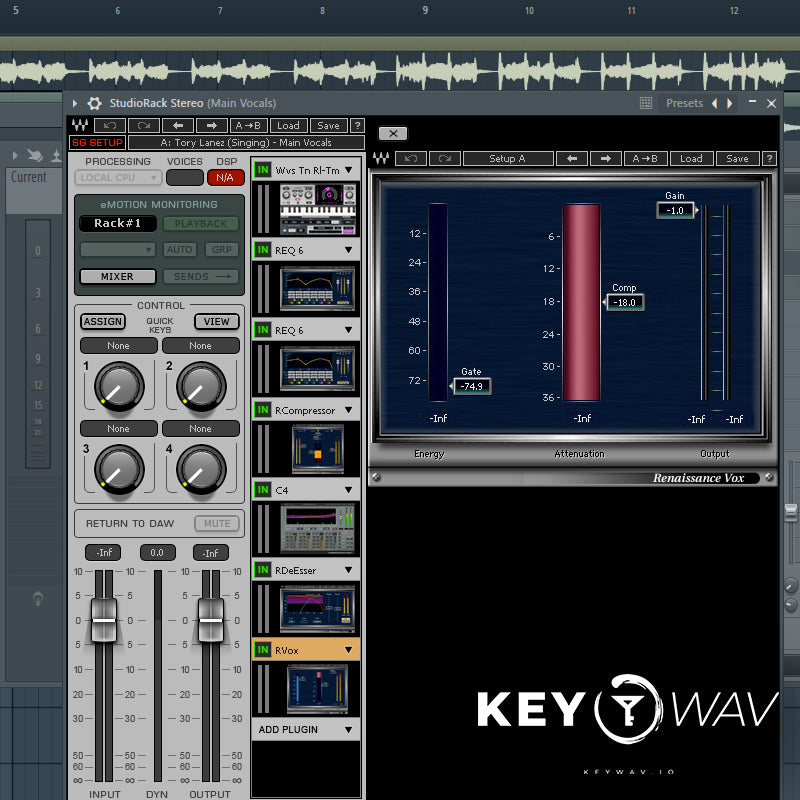Open ADD PLUGIN dropdown
Viewport: 800px width, 800px height.
pos(306,730)
